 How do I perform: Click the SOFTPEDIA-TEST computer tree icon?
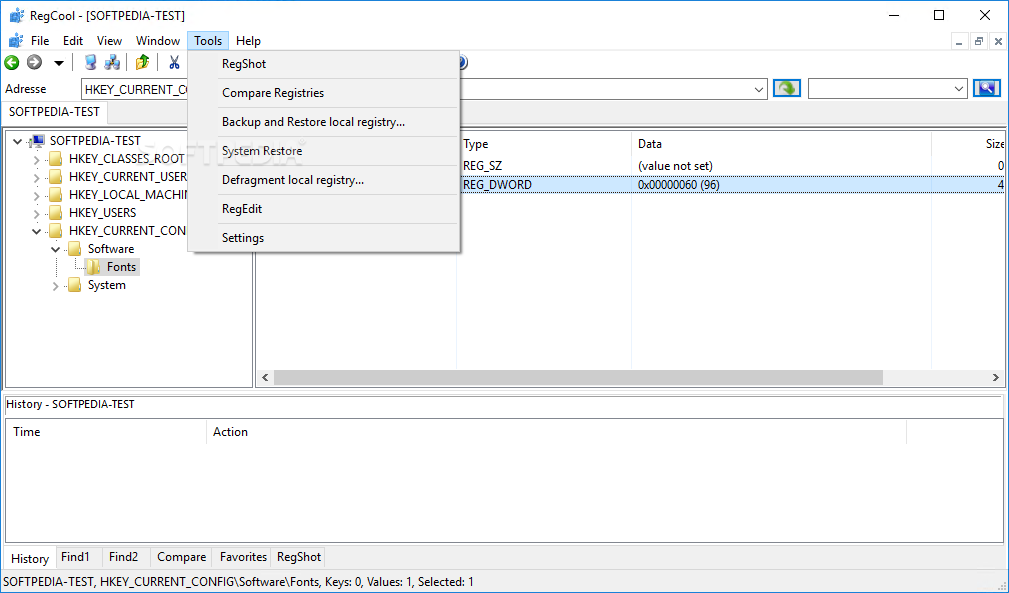tap(37, 141)
